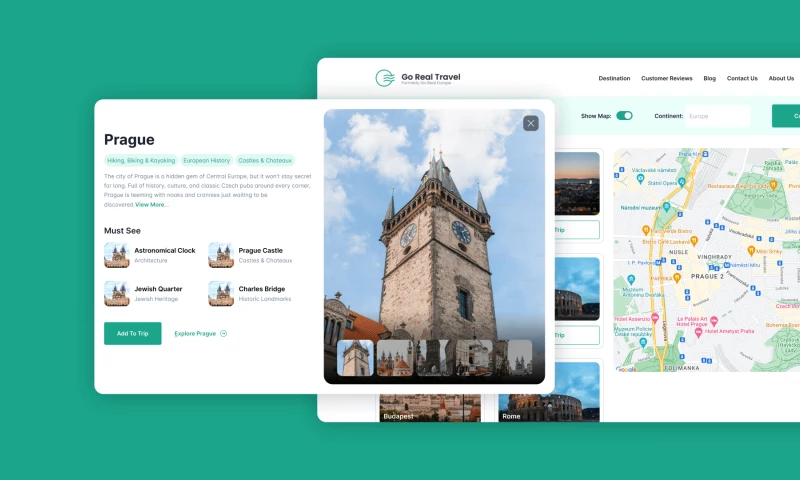The height and width of the screenshot is (480, 800).
Task: Open the Continent dropdown showing Europe
Action: pyautogui.click(x=717, y=116)
